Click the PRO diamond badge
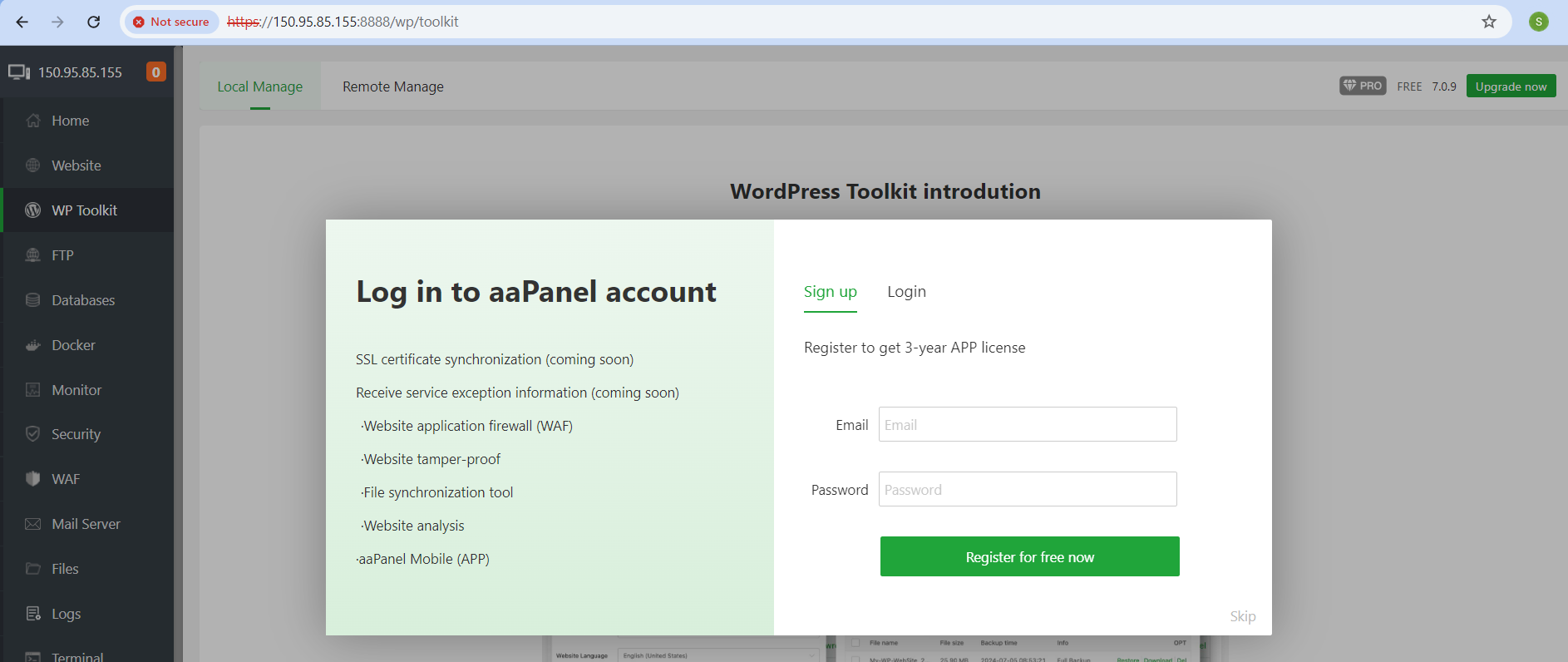The image size is (1568, 662). point(1363,86)
